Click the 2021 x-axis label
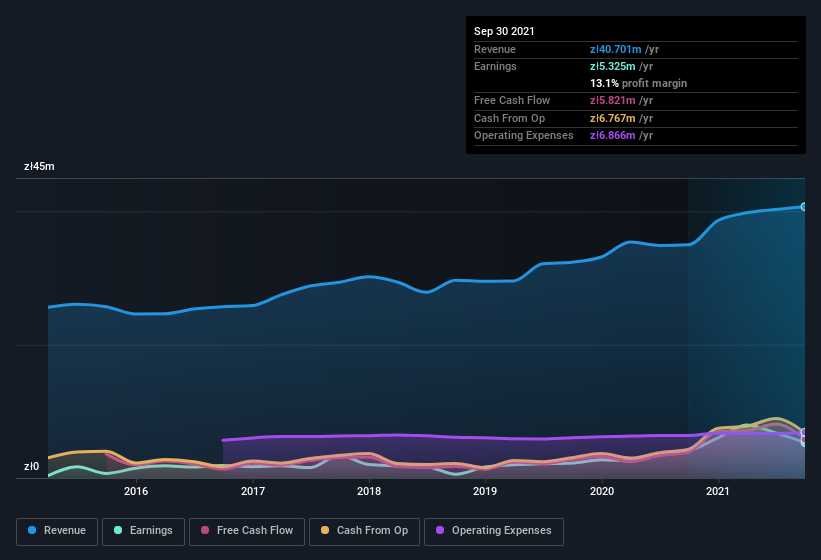Screen dimensions: 821x560 point(717,491)
